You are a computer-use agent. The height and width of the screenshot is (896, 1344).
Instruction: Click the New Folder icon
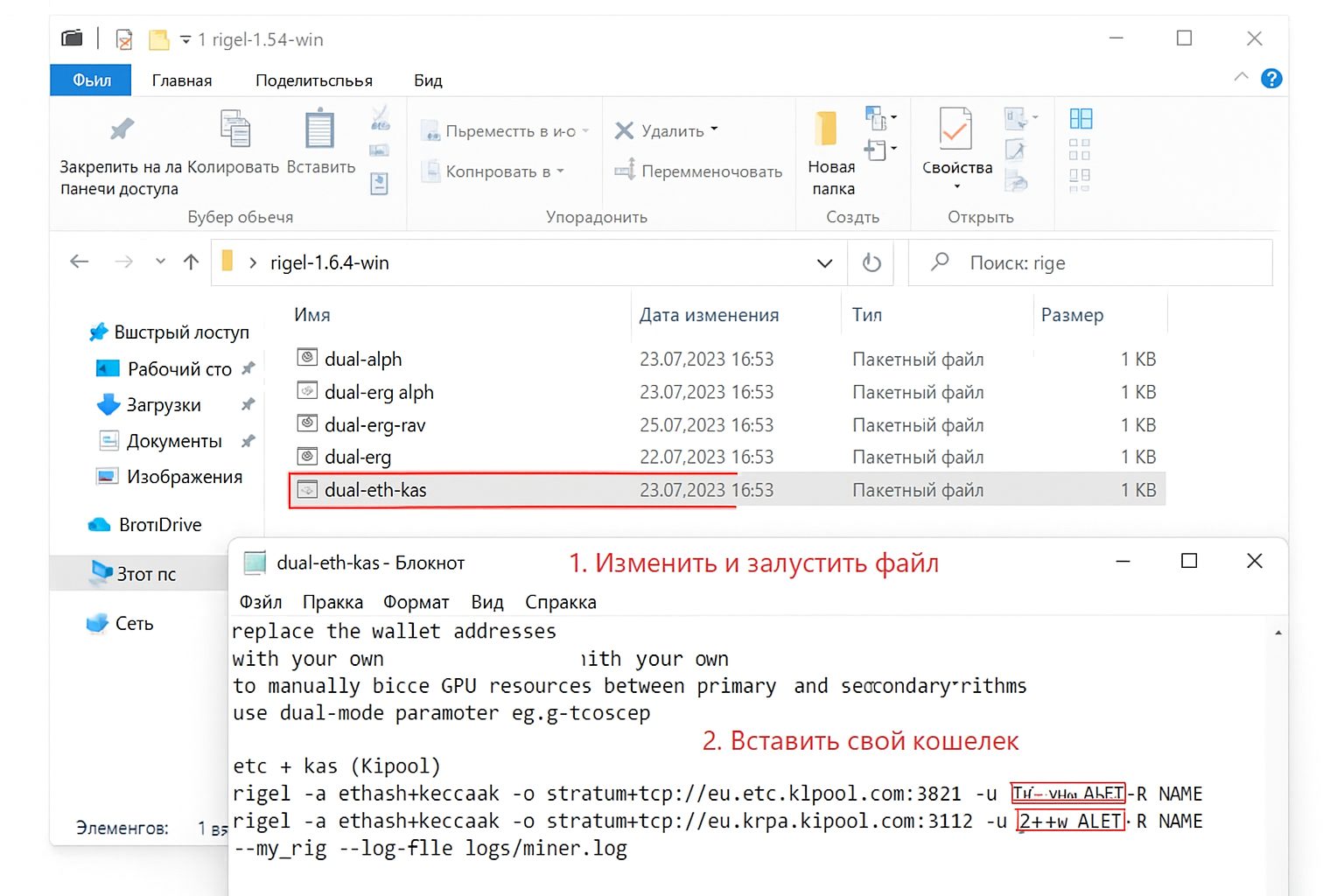826,129
